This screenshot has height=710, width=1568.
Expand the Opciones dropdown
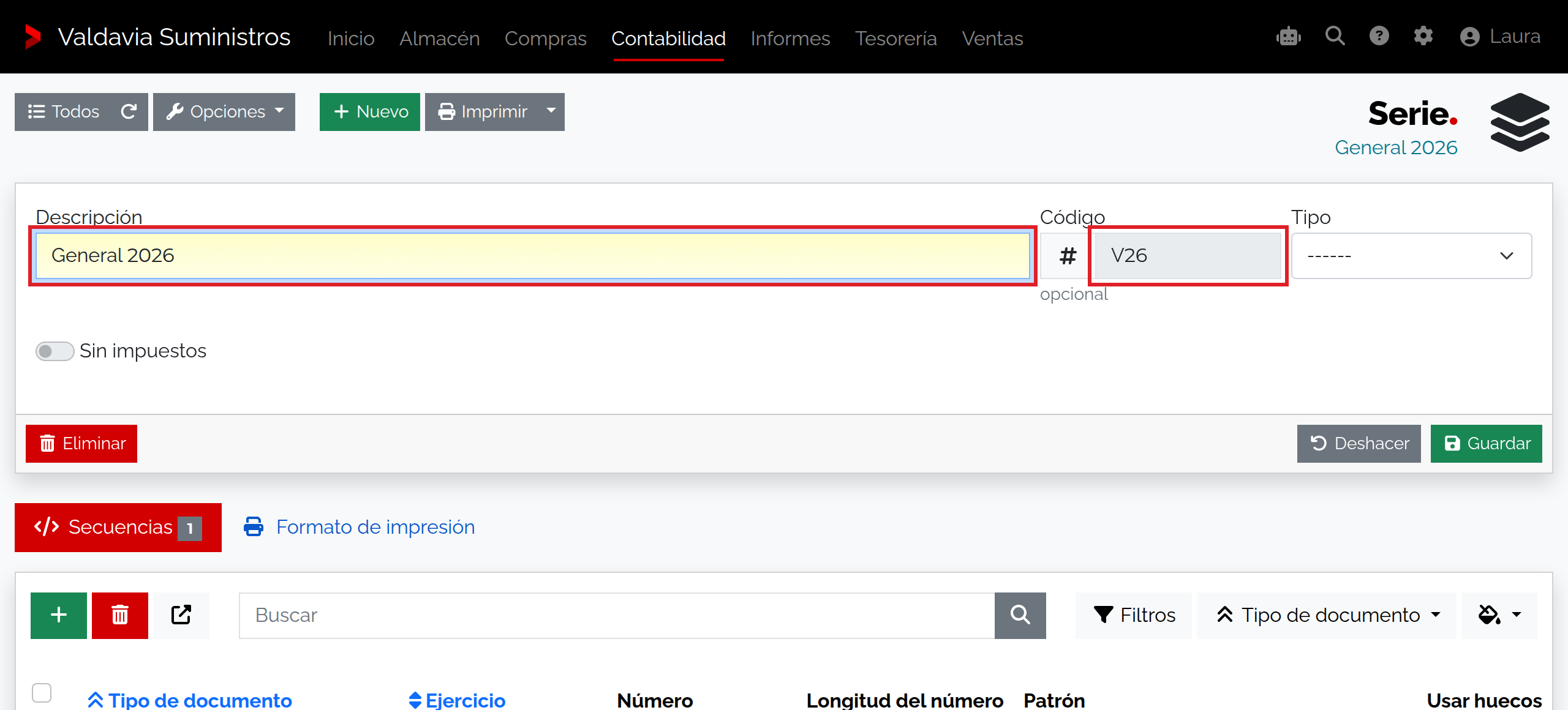tap(224, 111)
